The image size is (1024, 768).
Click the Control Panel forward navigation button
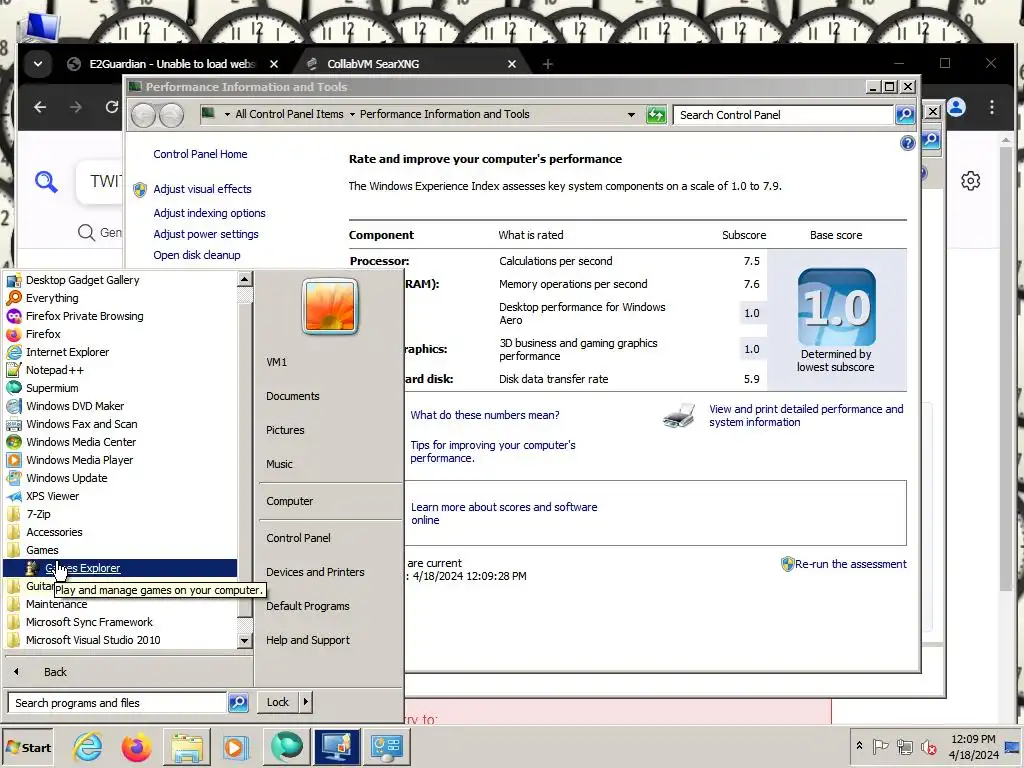click(171, 115)
